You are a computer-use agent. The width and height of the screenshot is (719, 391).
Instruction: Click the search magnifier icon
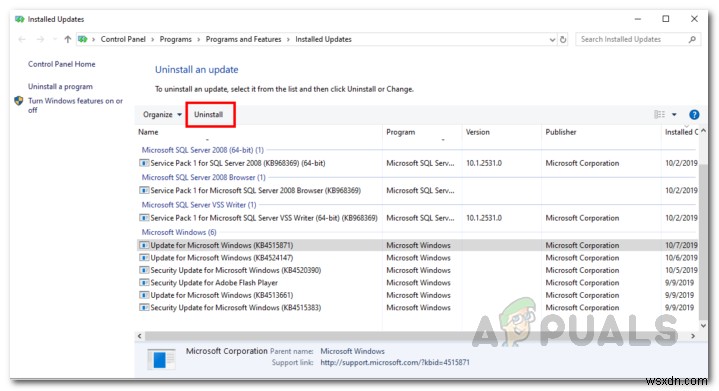[x=692, y=39]
